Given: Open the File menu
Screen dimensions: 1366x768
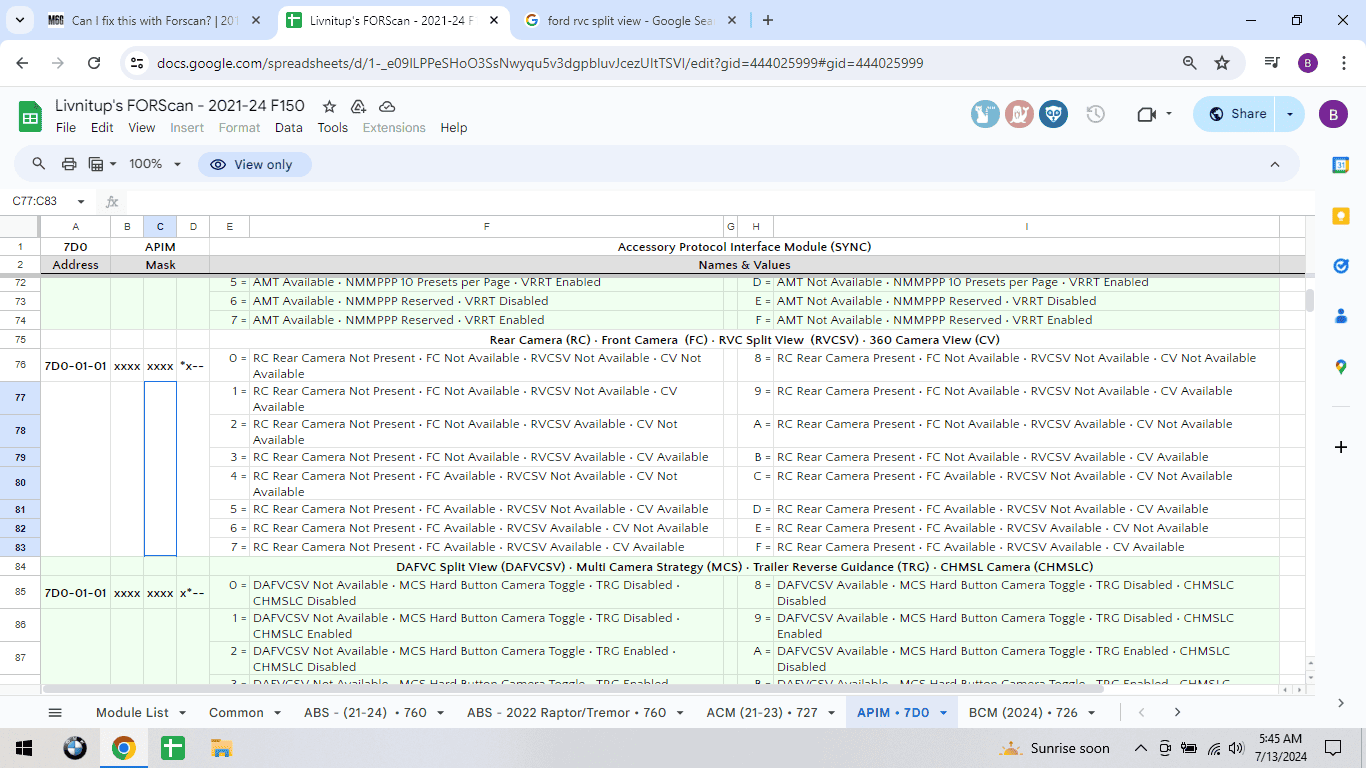Looking at the screenshot, I should [x=66, y=128].
